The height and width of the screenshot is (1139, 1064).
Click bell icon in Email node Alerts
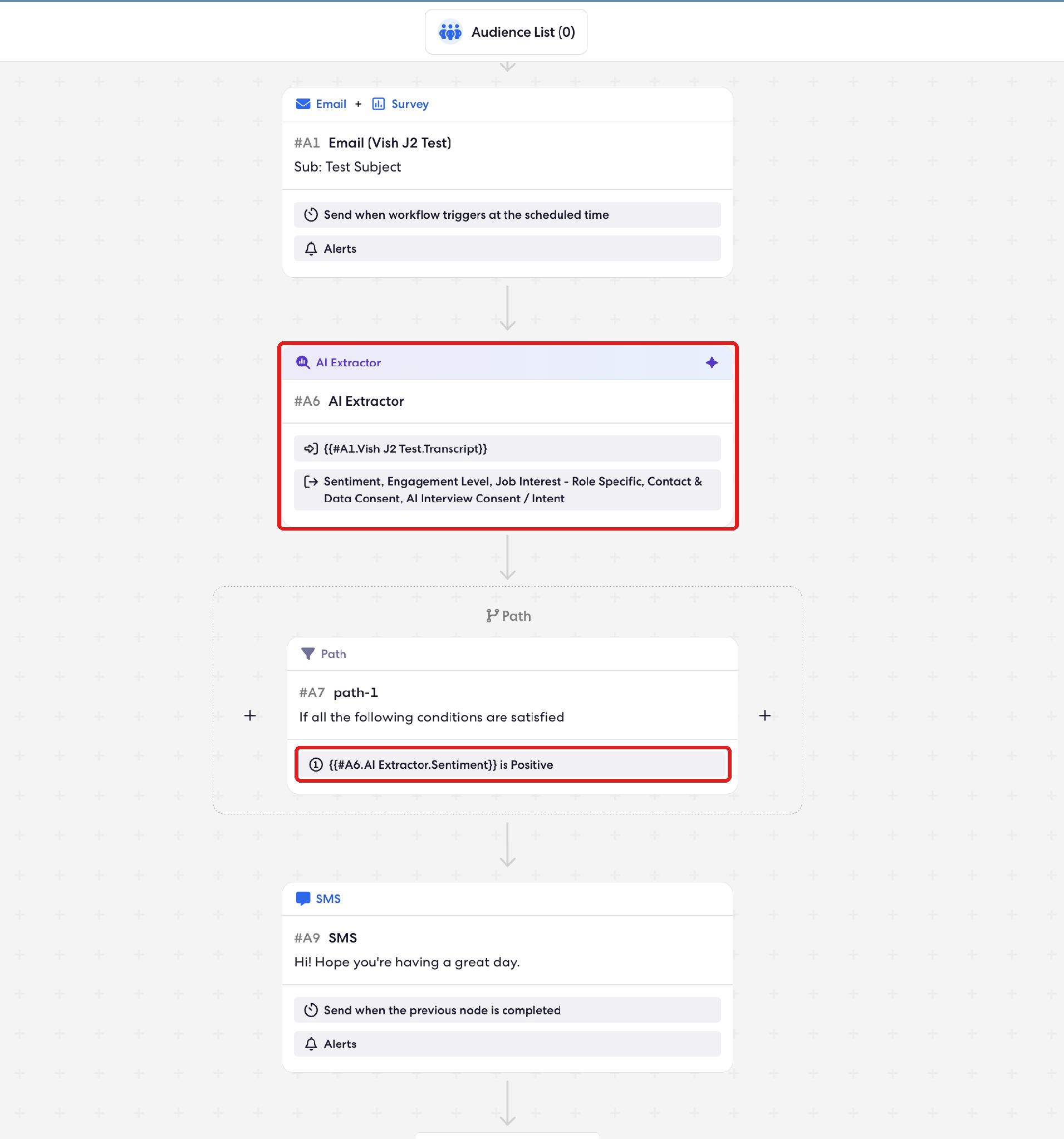point(311,249)
